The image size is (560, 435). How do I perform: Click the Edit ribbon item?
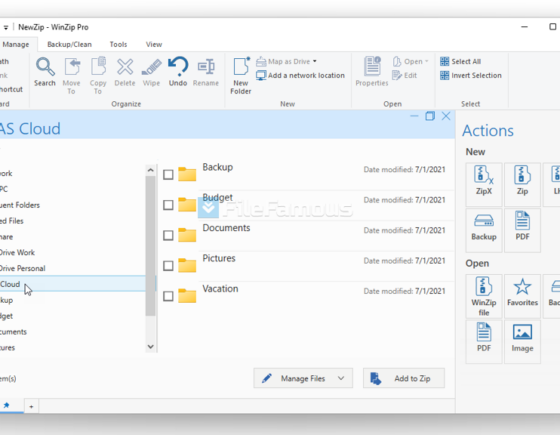[405, 75]
